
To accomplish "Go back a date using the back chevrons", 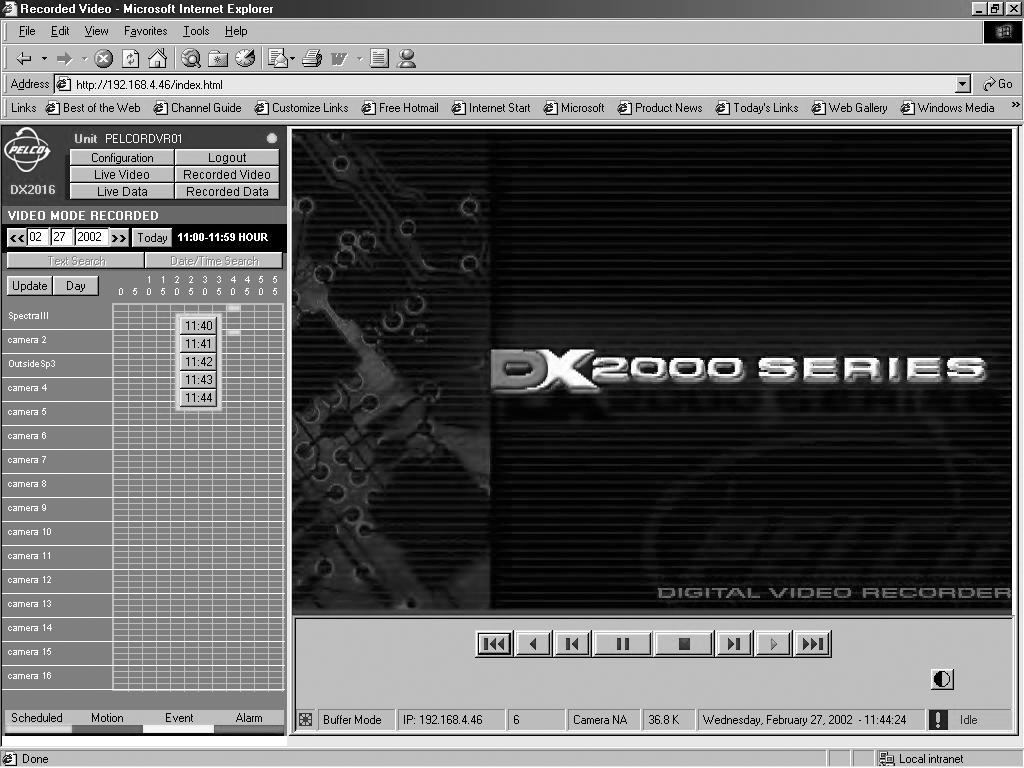I will (x=15, y=237).
